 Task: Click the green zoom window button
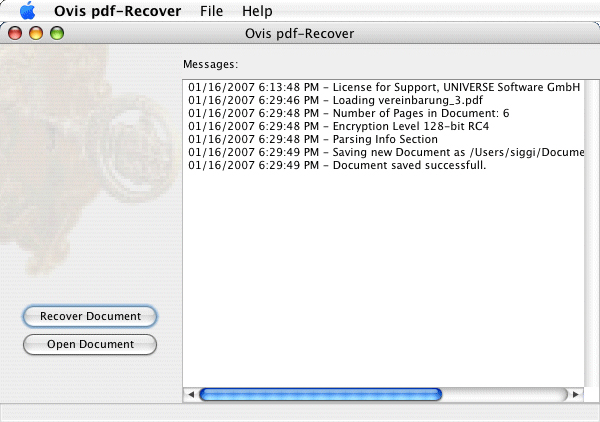click(57, 33)
